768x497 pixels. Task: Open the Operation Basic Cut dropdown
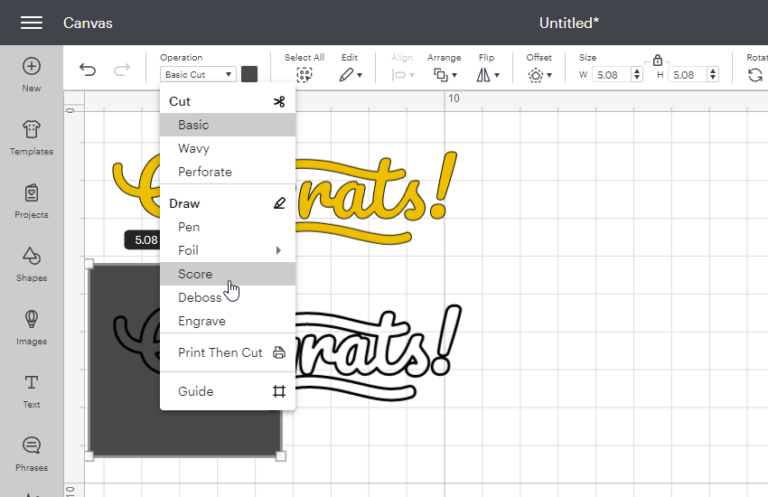[x=198, y=74]
